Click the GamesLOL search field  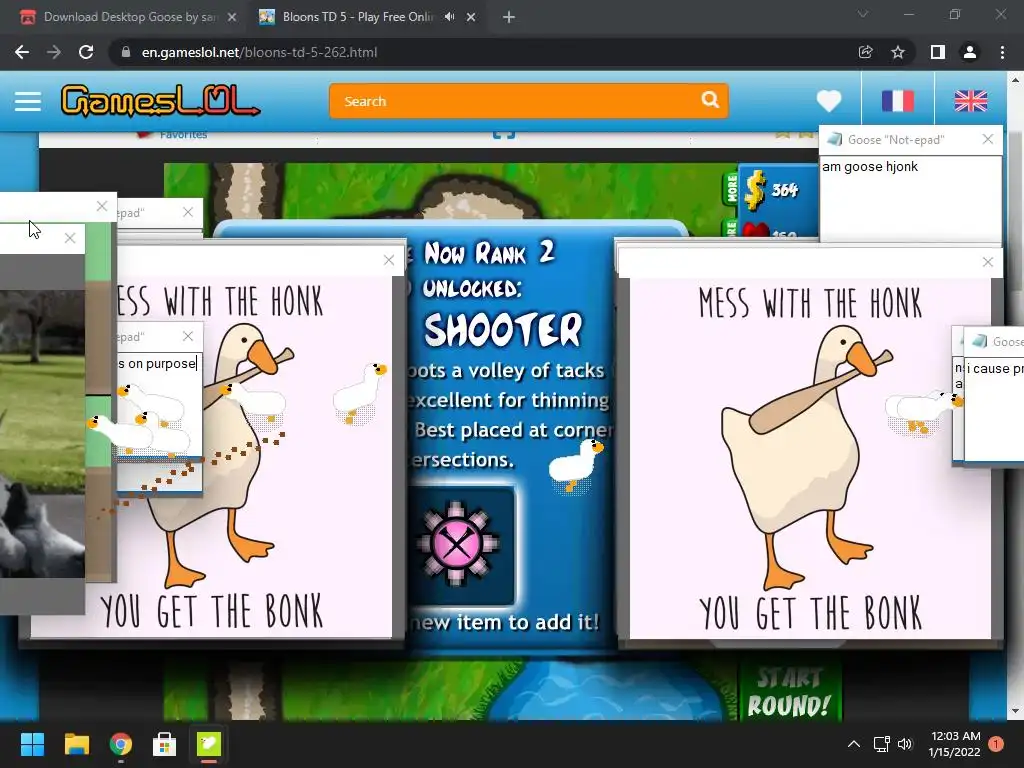(516, 101)
